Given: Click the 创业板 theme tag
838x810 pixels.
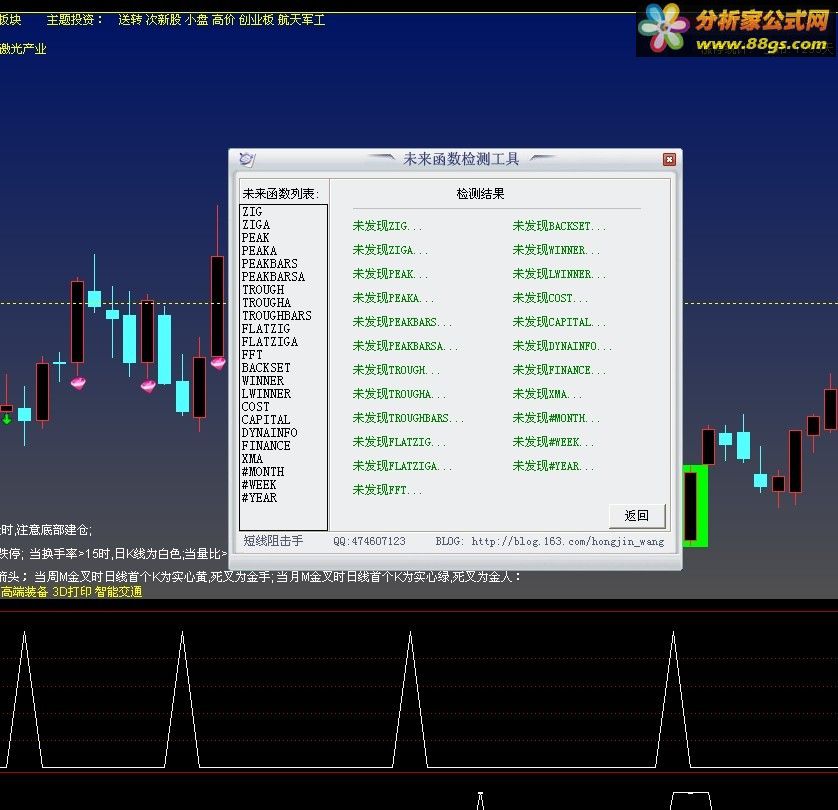Looking at the screenshot, I should (256, 20).
